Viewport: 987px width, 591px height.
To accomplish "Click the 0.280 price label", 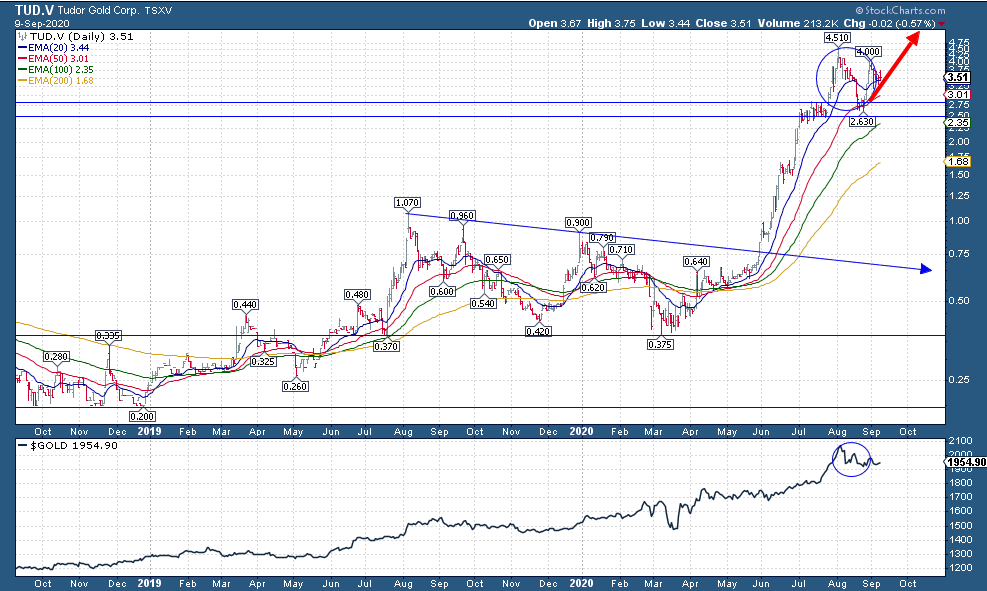I will tap(56, 357).
